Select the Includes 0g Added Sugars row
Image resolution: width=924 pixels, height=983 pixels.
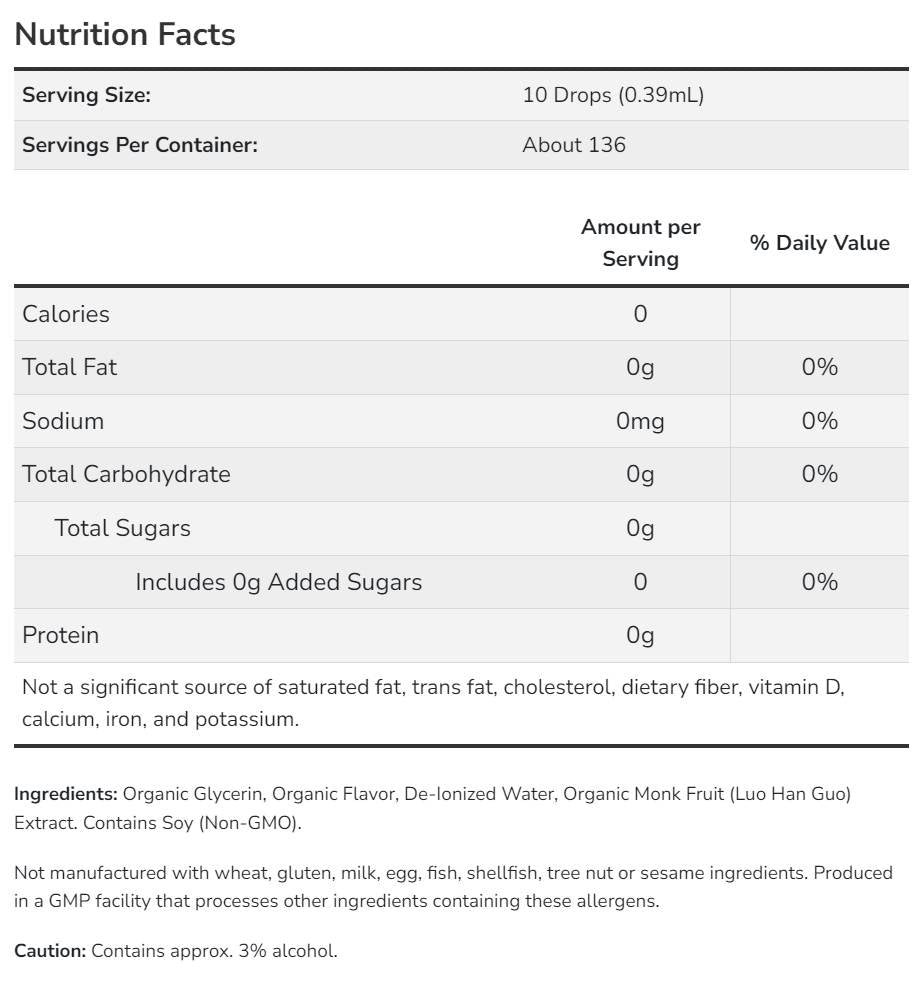278,582
